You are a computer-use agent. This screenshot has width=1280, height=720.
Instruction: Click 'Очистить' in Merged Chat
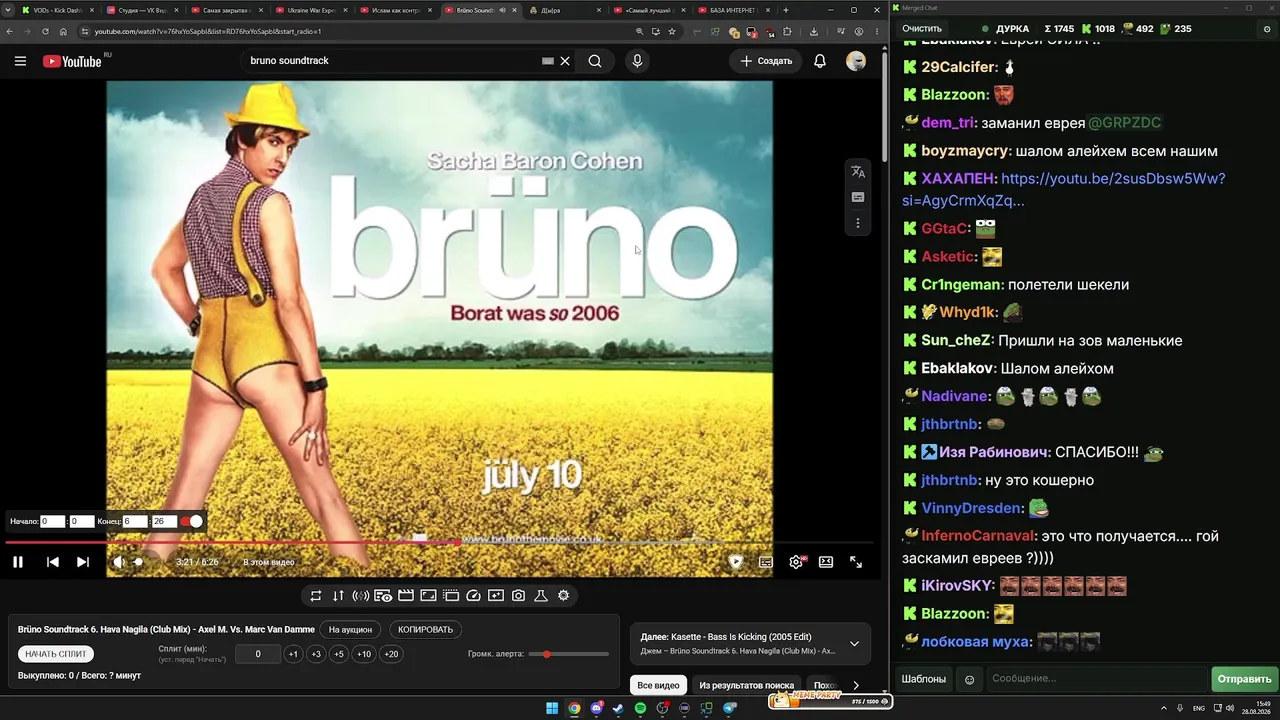[x=922, y=29]
